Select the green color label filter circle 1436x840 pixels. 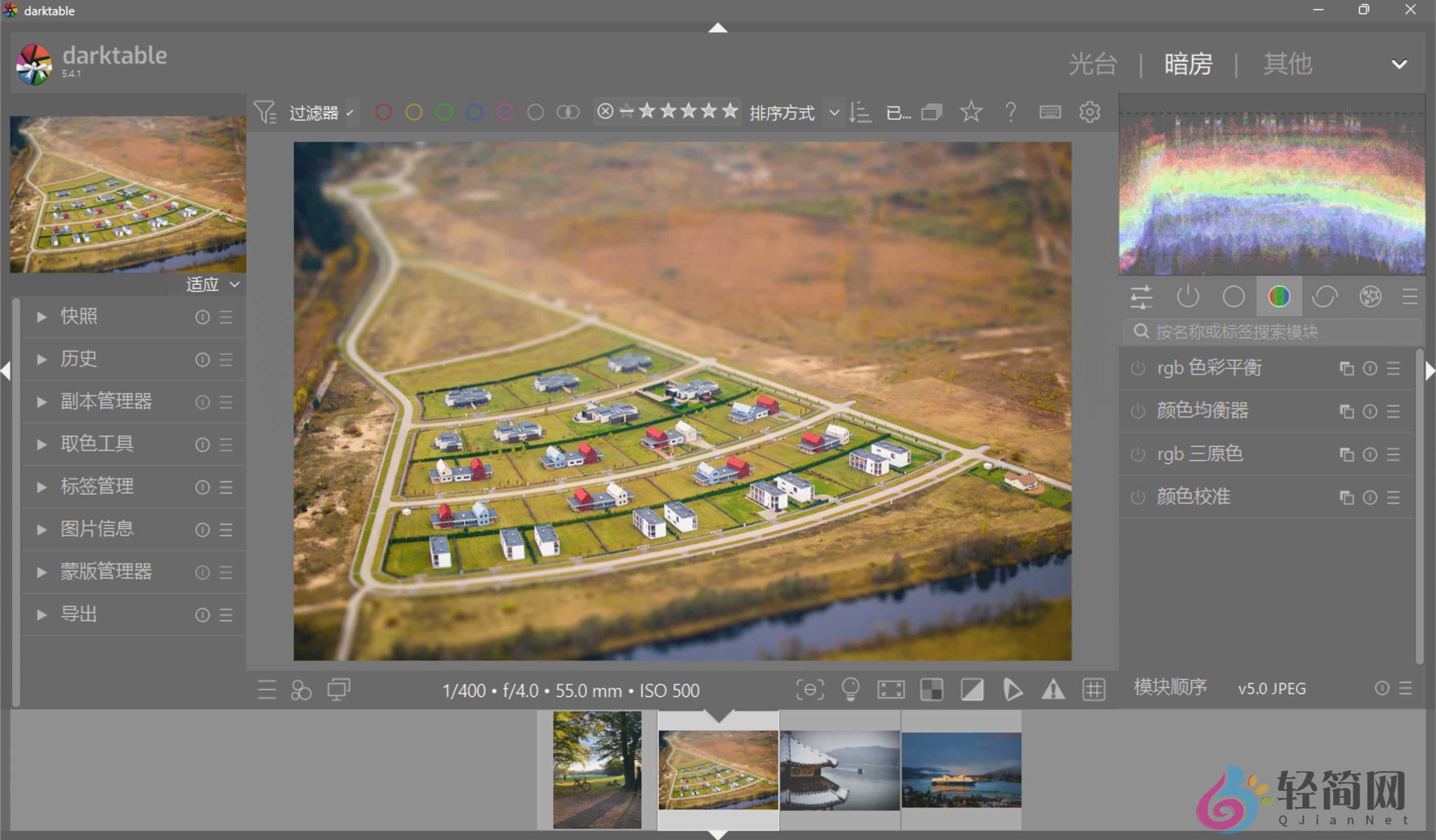pos(444,111)
